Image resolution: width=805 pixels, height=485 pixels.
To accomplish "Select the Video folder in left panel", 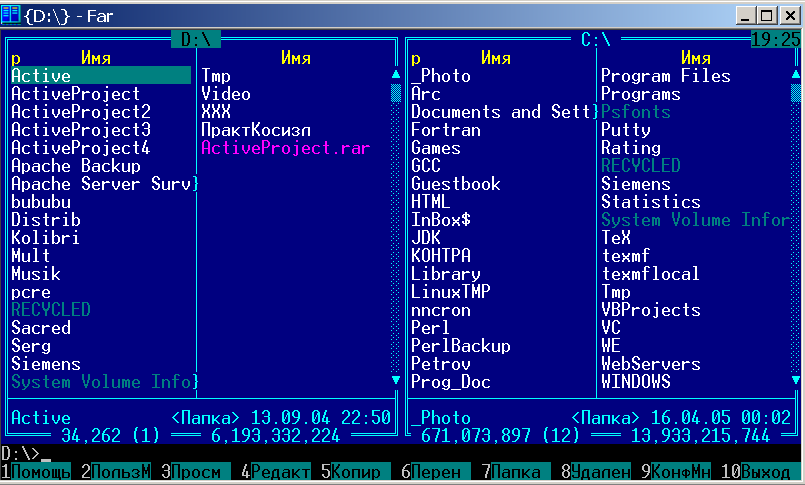I will point(226,94).
